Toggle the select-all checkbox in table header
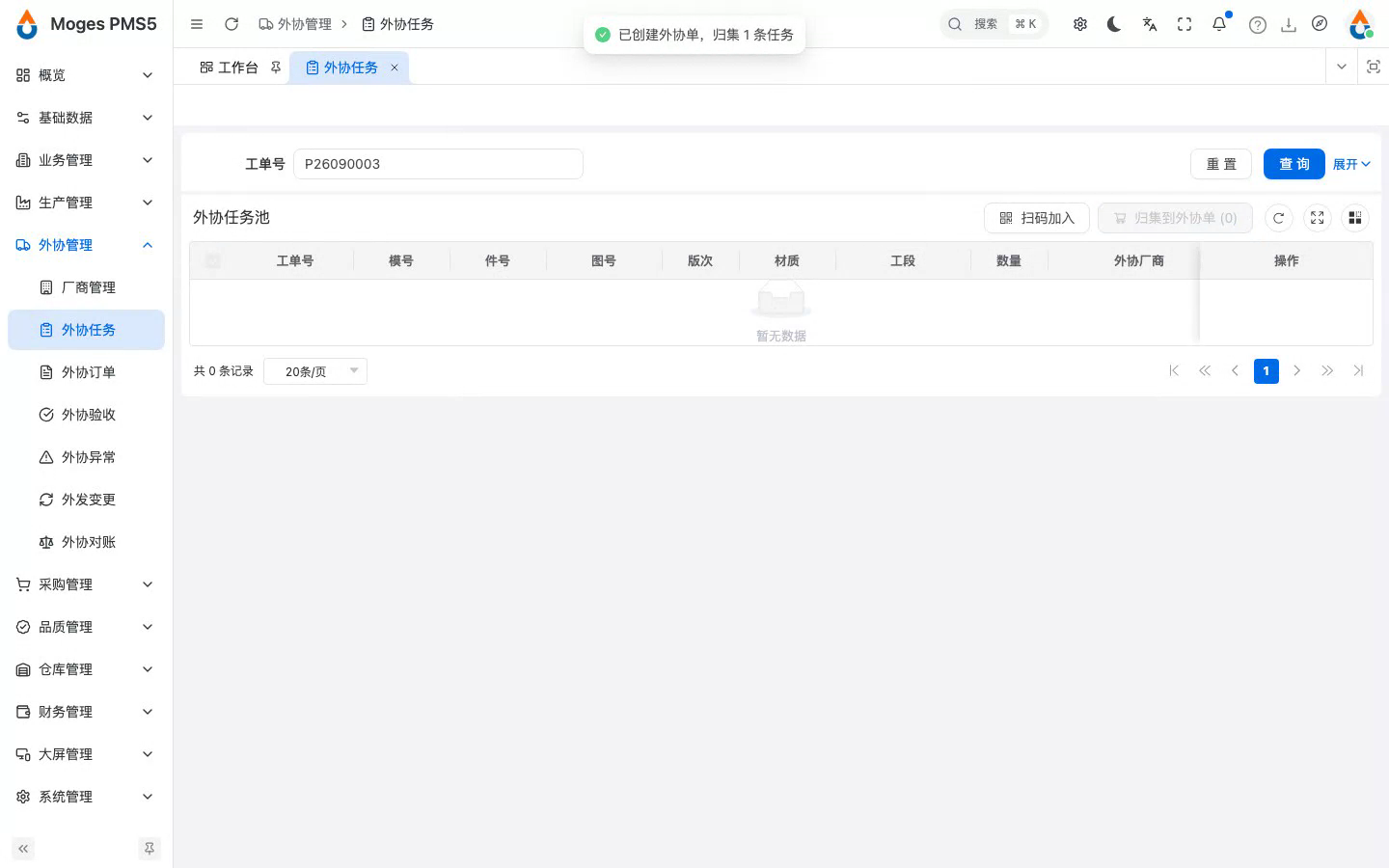This screenshot has width=1389, height=868. [213, 261]
